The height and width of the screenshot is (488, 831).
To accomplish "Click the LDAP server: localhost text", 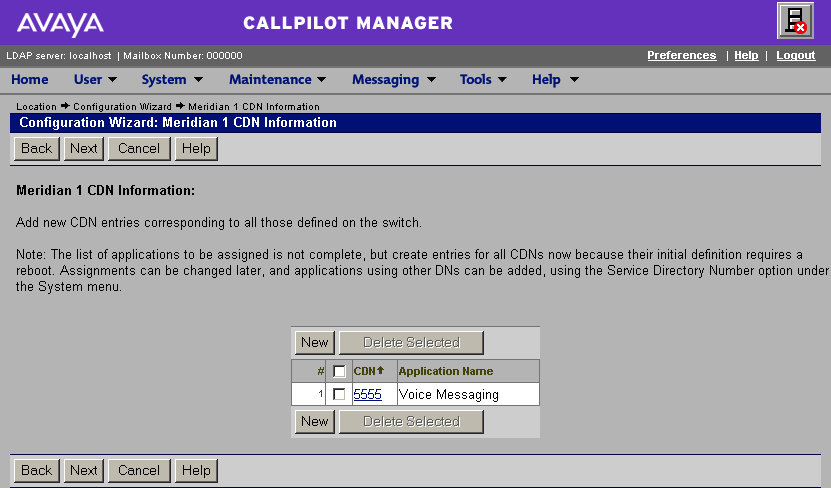I will click(x=59, y=56).
